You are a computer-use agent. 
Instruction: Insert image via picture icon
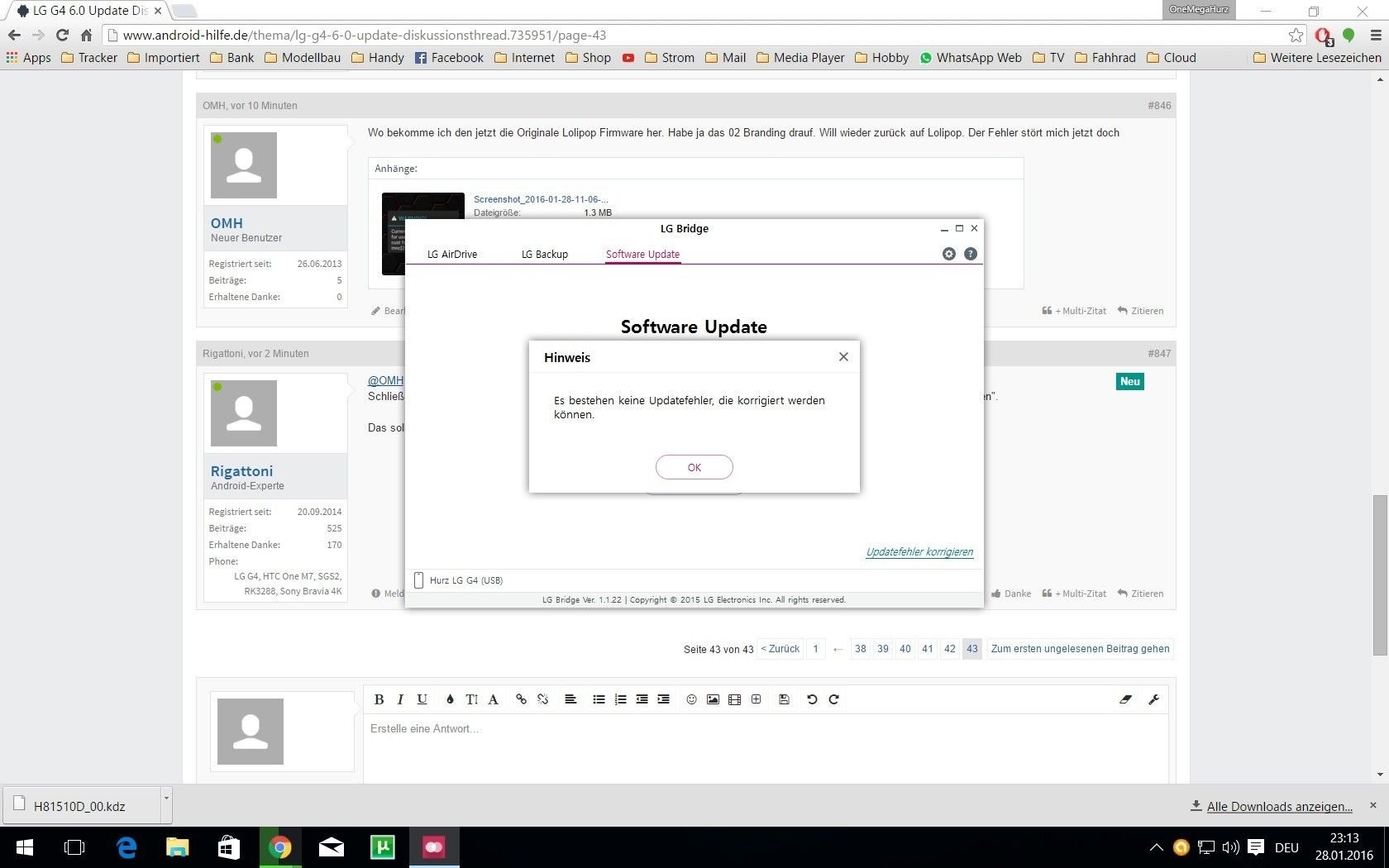[x=713, y=699]
